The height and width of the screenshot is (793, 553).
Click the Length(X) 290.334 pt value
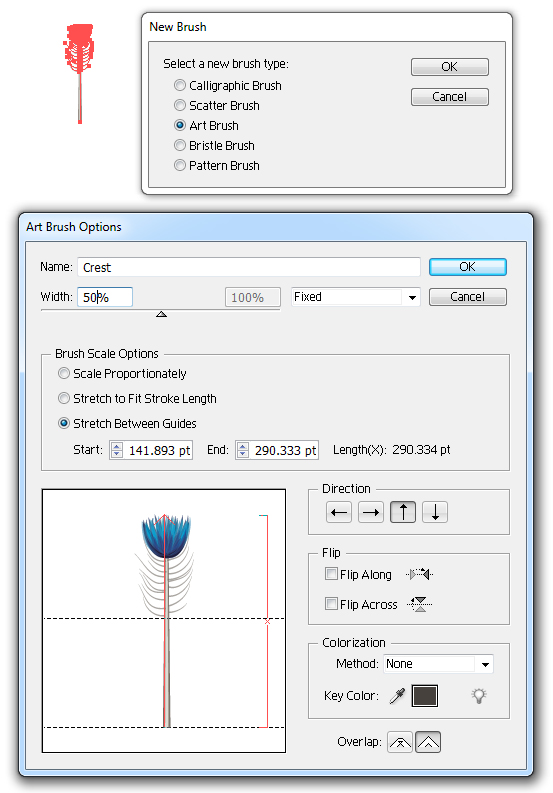coord(421,450)
